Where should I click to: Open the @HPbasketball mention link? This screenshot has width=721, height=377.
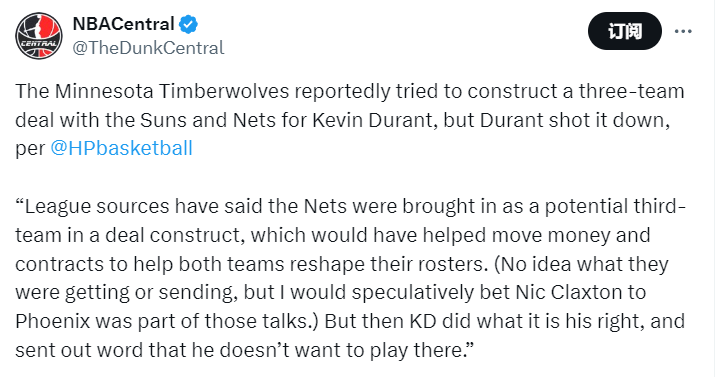pyautogui.click(x=121, y=149)
